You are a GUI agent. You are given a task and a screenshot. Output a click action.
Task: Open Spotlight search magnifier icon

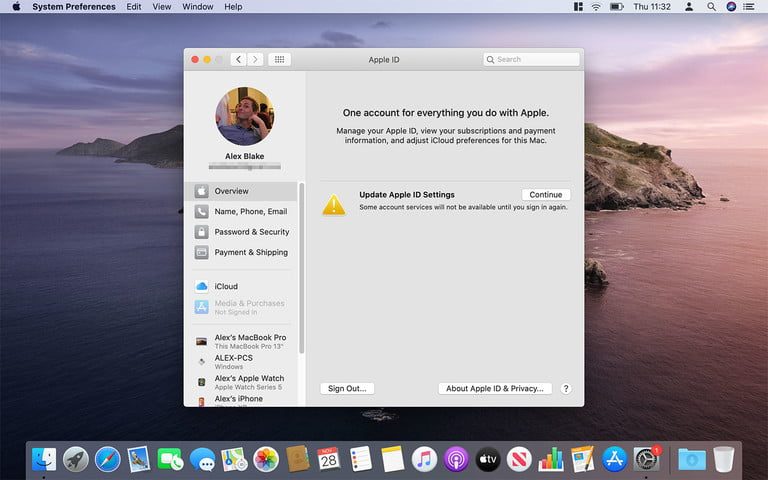point(711,7)
